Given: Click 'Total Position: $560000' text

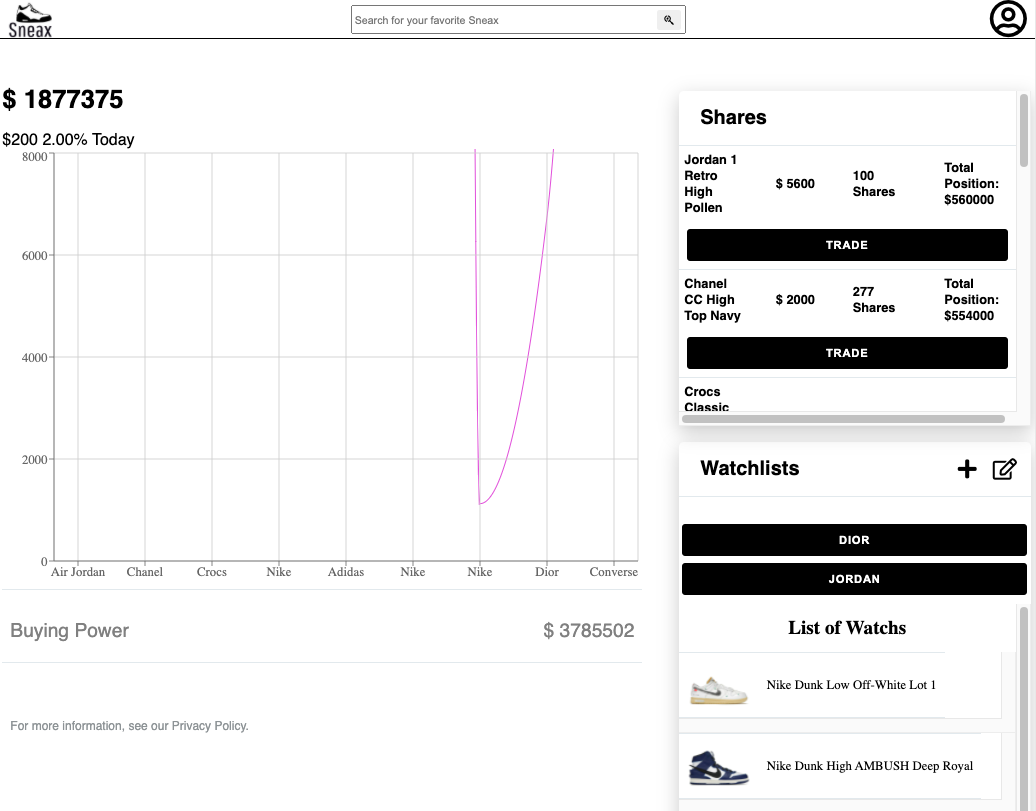Looking at the screenshot, I should [x=971, y=184].
